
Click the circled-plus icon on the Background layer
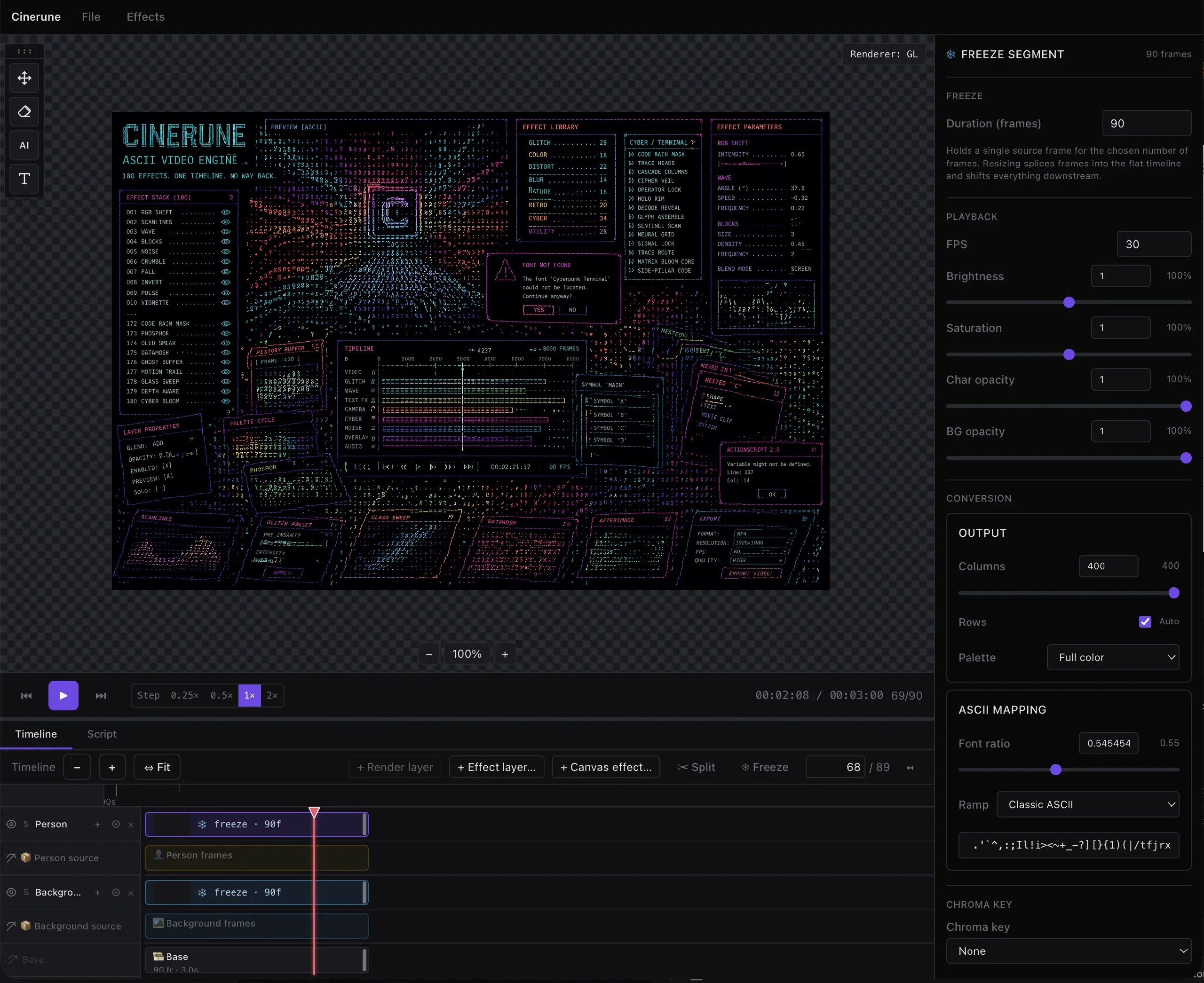pyautogui.click(x=116, y=892)
